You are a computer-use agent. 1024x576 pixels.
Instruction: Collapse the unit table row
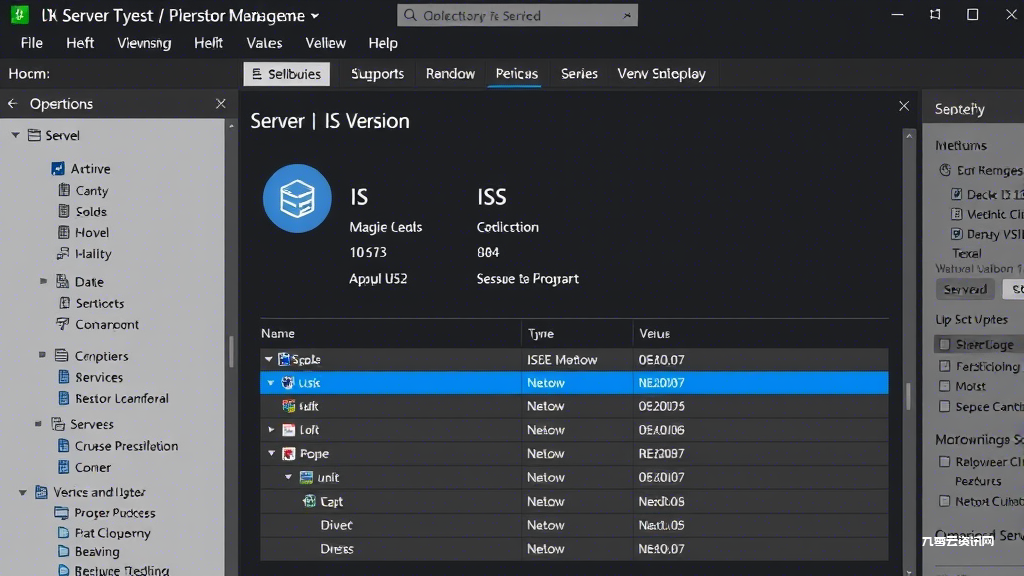(x=289, y=477)
